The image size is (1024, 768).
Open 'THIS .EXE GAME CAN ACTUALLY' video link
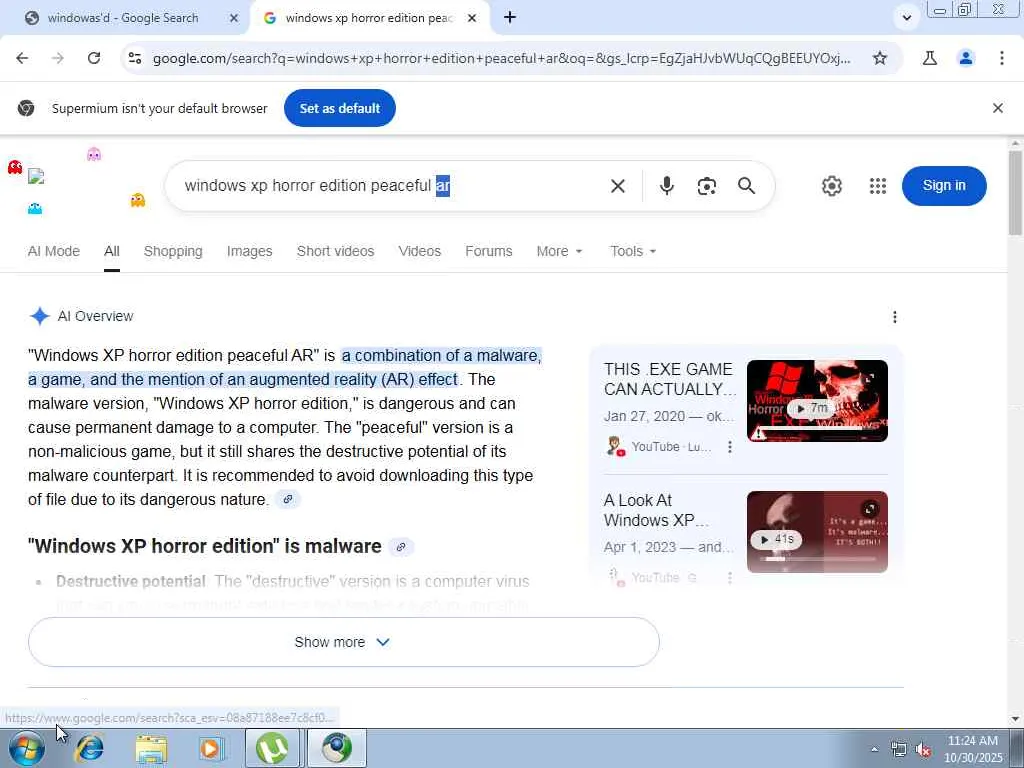[x=669, y=379]
